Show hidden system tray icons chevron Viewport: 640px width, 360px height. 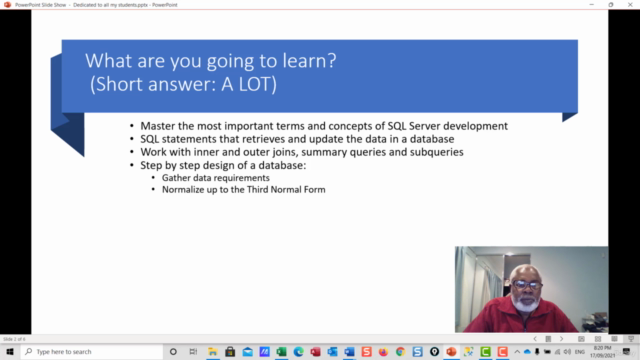517,351
